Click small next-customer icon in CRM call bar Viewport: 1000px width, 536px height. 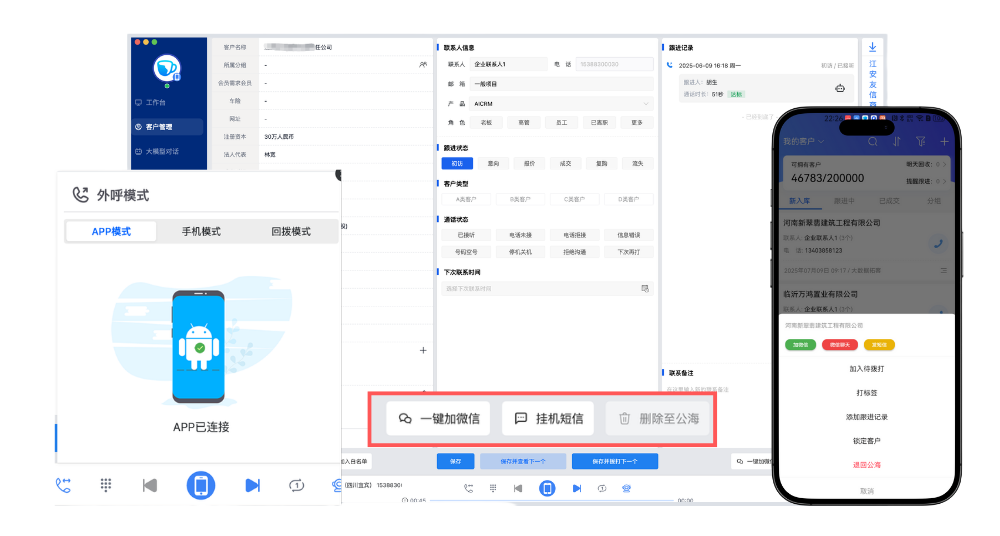[x=577, y=488]
